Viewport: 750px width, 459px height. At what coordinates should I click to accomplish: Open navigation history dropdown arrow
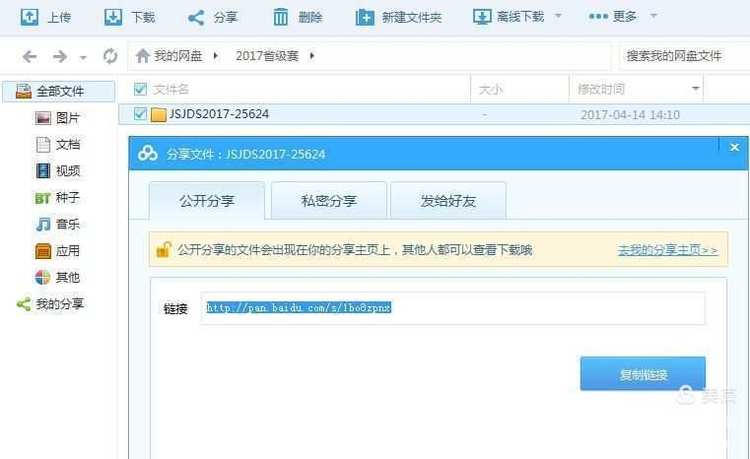[x=83, y=58]
